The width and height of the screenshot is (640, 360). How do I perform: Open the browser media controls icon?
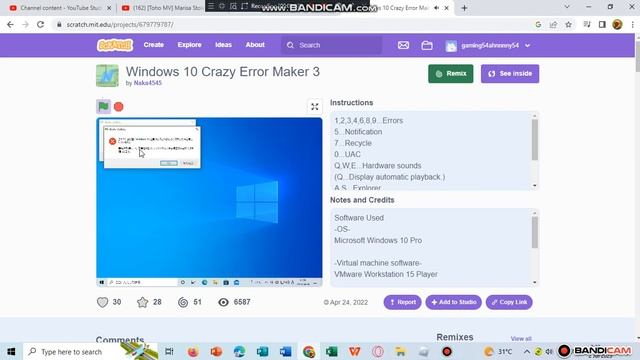pyautogui.click(x=587, y=24)
